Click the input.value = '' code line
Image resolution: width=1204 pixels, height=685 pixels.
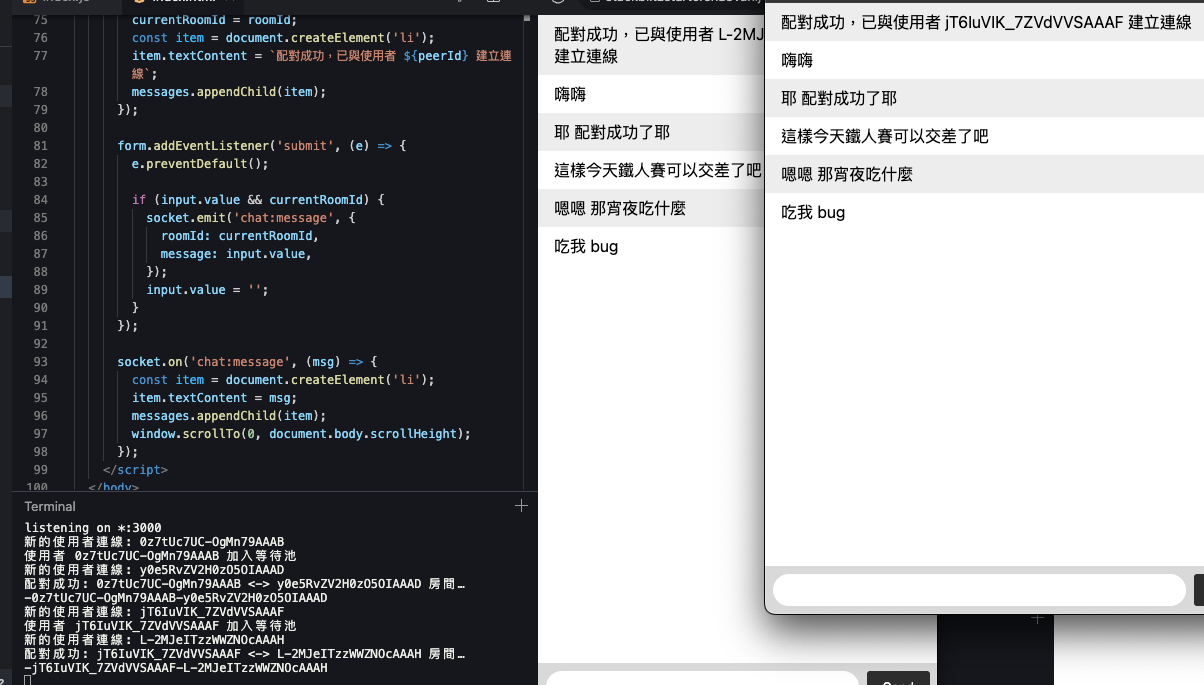(x=207, y=290)
